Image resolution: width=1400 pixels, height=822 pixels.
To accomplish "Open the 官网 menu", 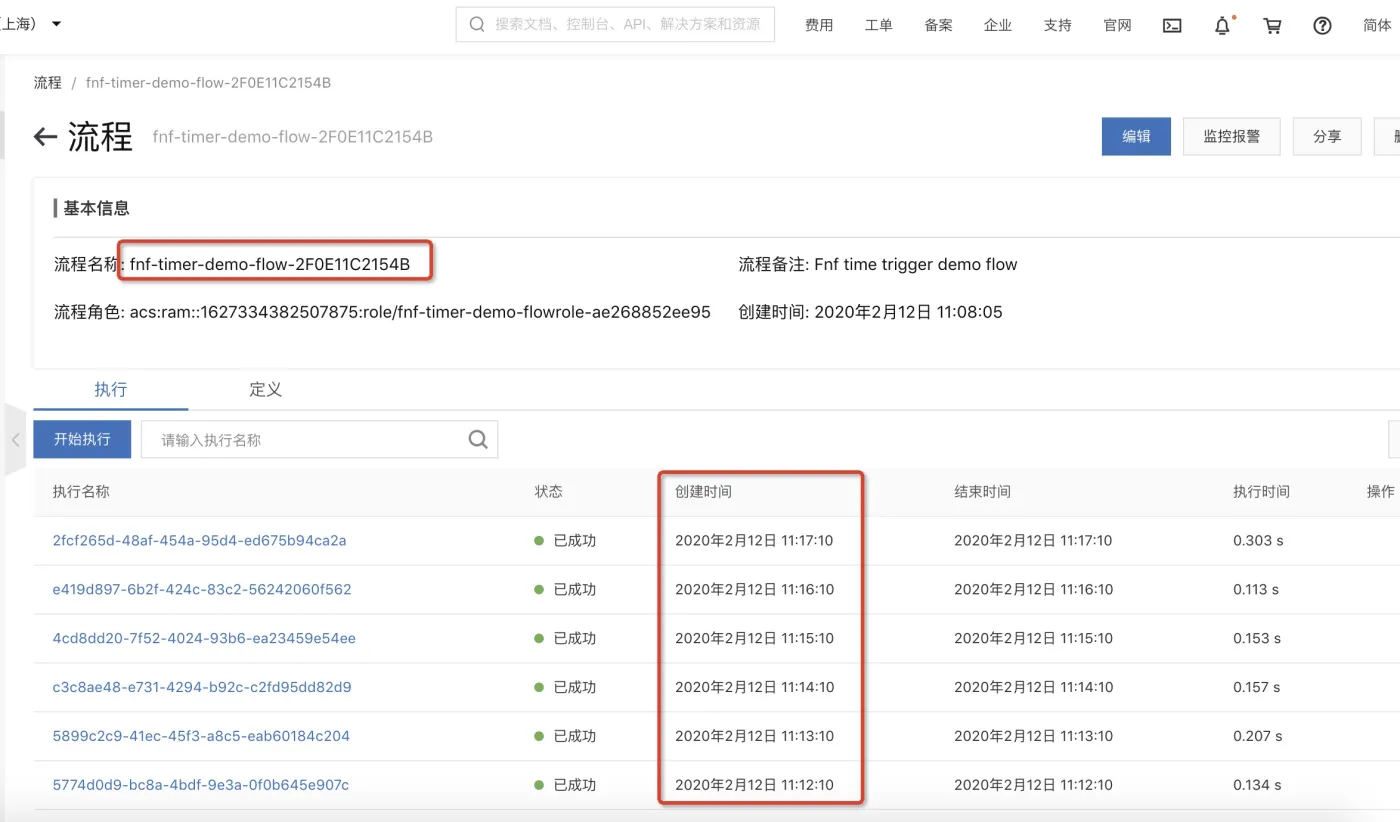I will point(1118,26).
